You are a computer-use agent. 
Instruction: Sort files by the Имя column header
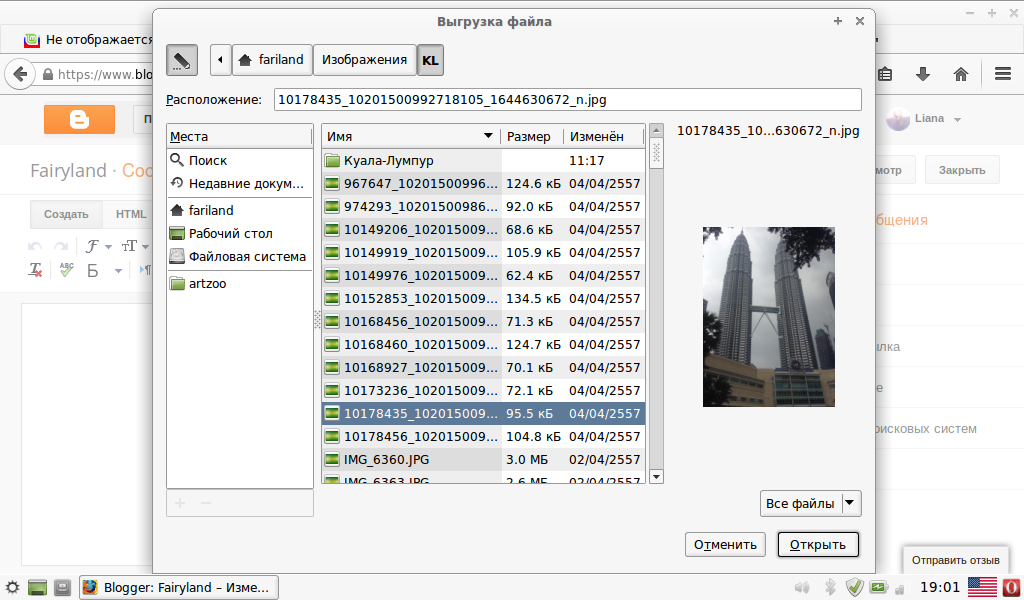click(x=410, y=136)
